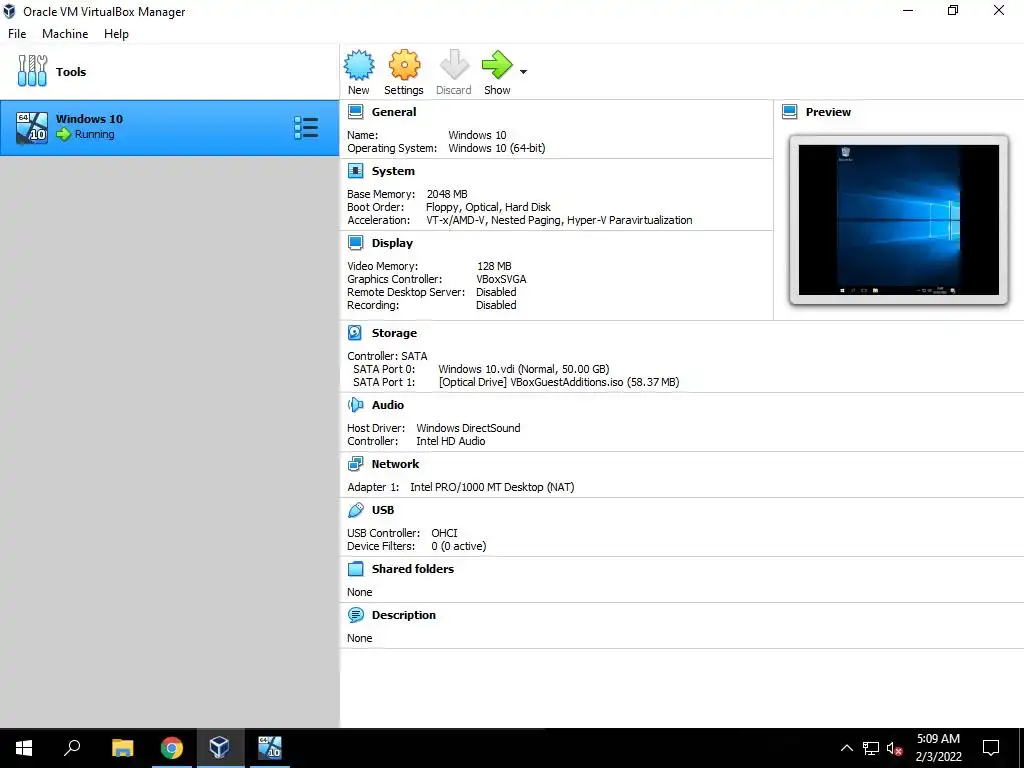Open the Display section heading link
The width and height of the screenshot is (1024, 768).
392,243
